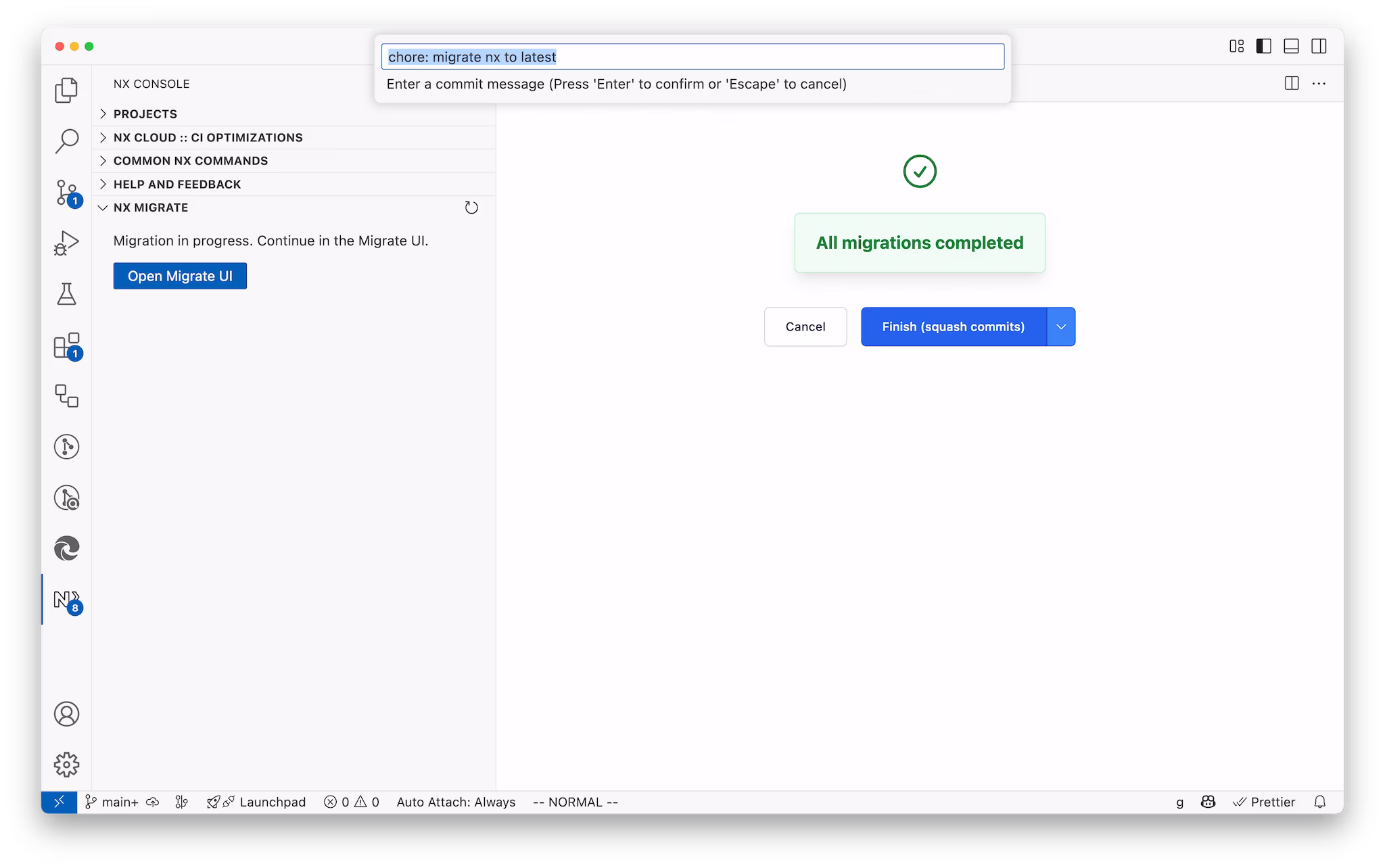The width and height of the screenshot is (1385, 868).
Task: Select the Nx Console icon in the sidebar
Action: tap(66, 600)
